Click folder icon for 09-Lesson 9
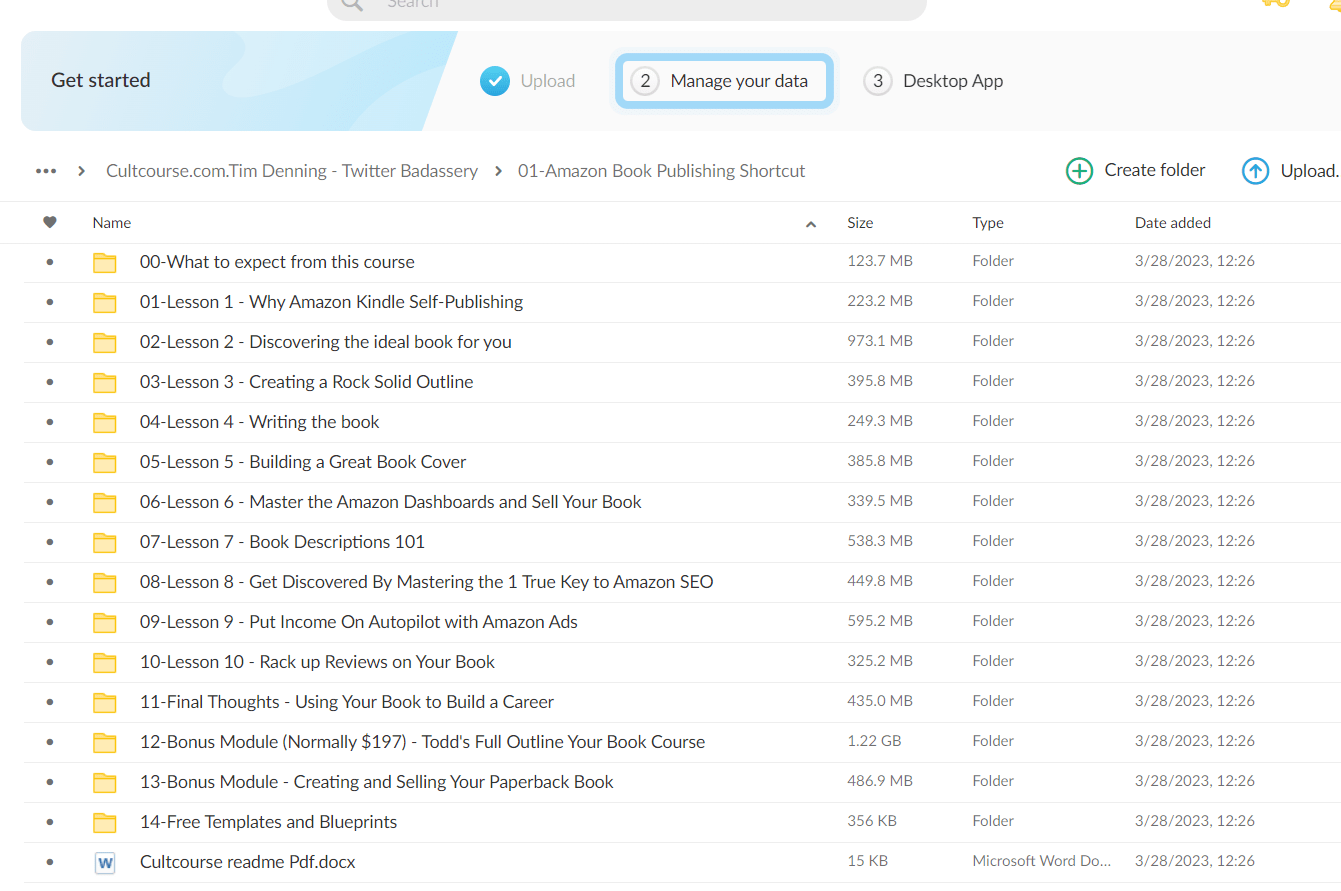The width and height of the screenshot is (1341, 891). point(105,622)
